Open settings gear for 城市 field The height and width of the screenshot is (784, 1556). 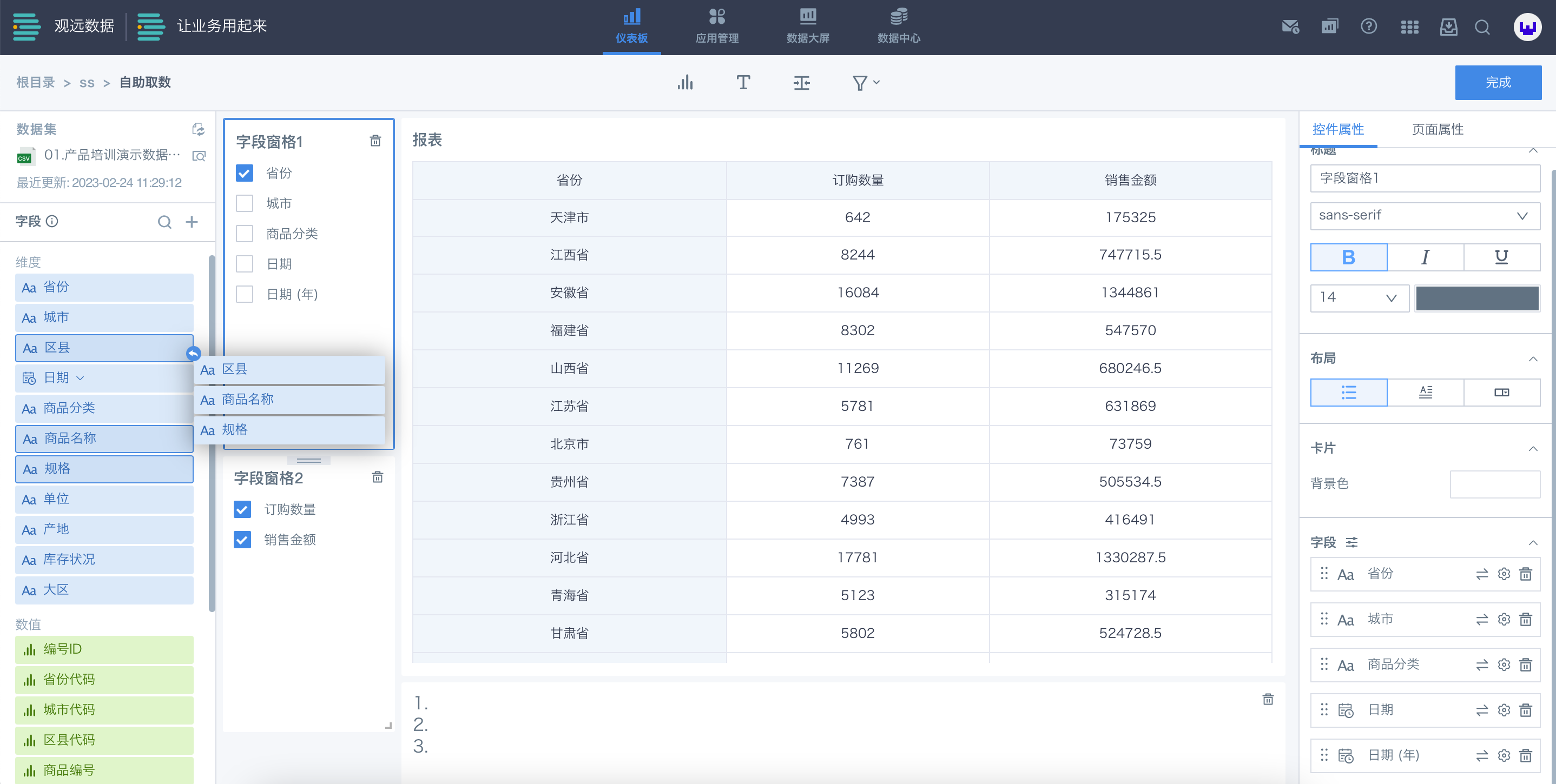click(x=1504, y=619)
